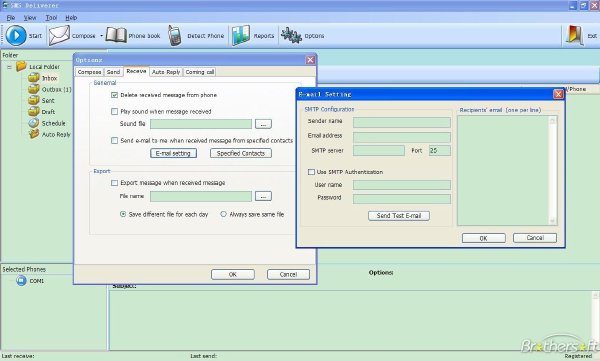Open the Phone book icon

click(x=116, y=35)
